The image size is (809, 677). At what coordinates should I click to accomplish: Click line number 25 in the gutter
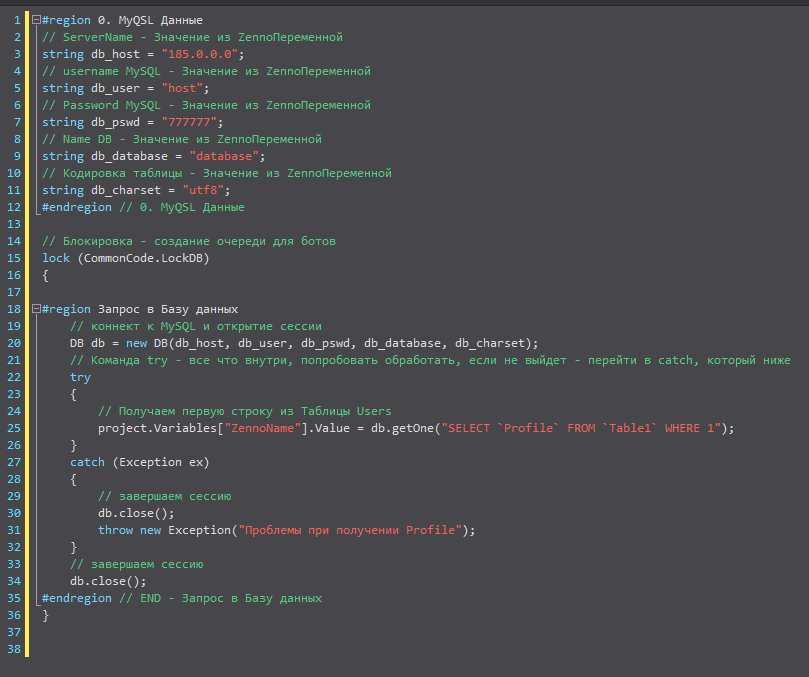14,428
